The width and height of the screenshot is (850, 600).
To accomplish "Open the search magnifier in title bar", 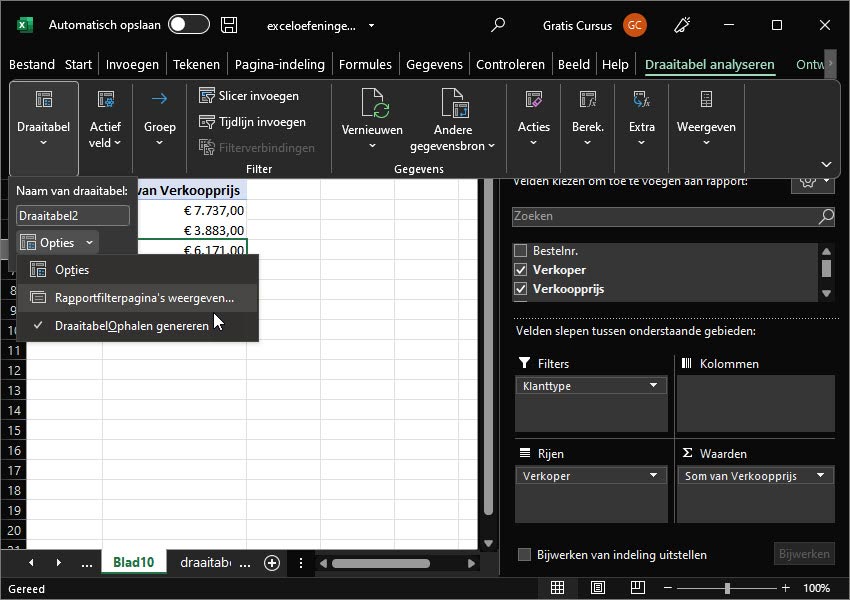I will 498,25.
